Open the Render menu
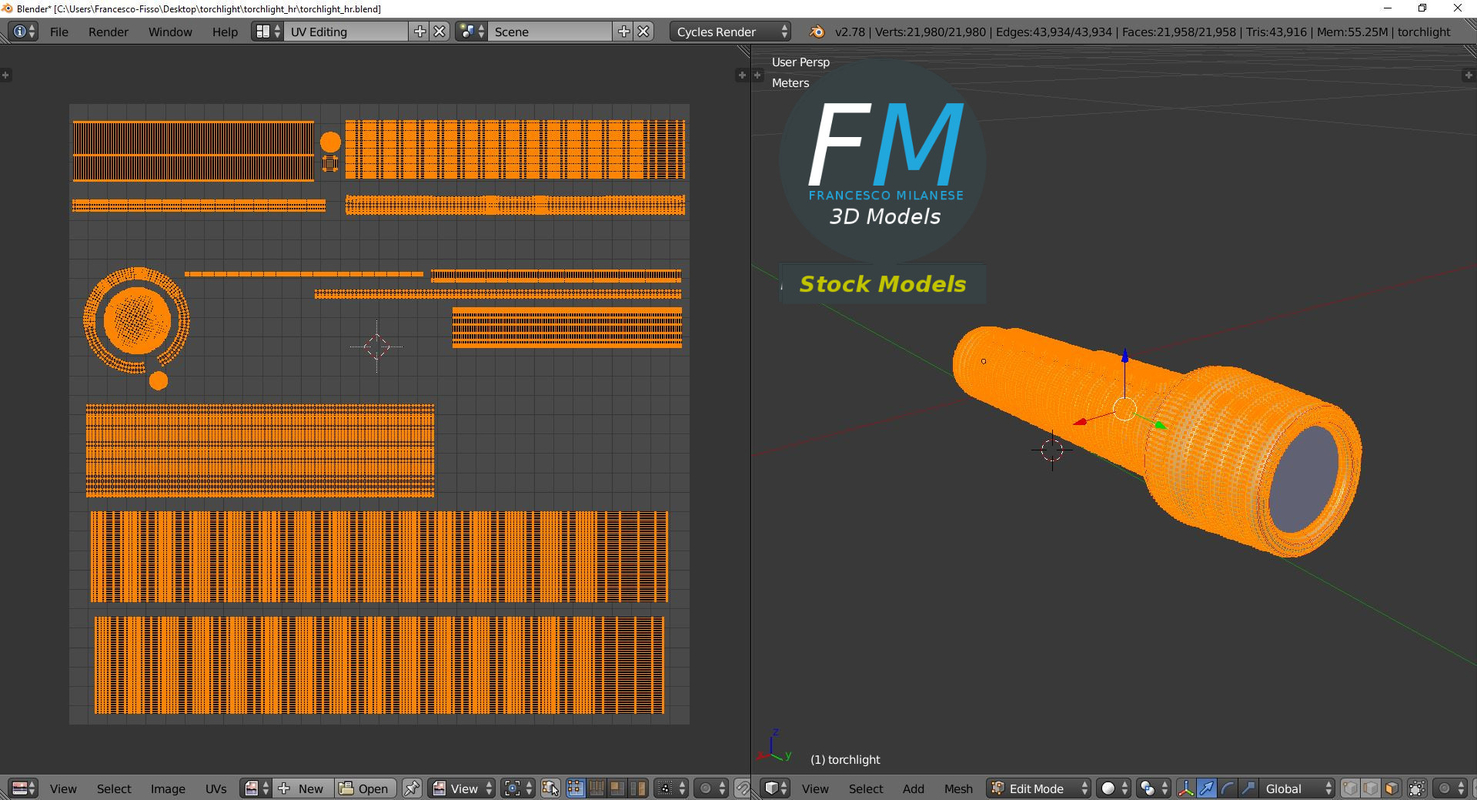 tap(108, 32)
